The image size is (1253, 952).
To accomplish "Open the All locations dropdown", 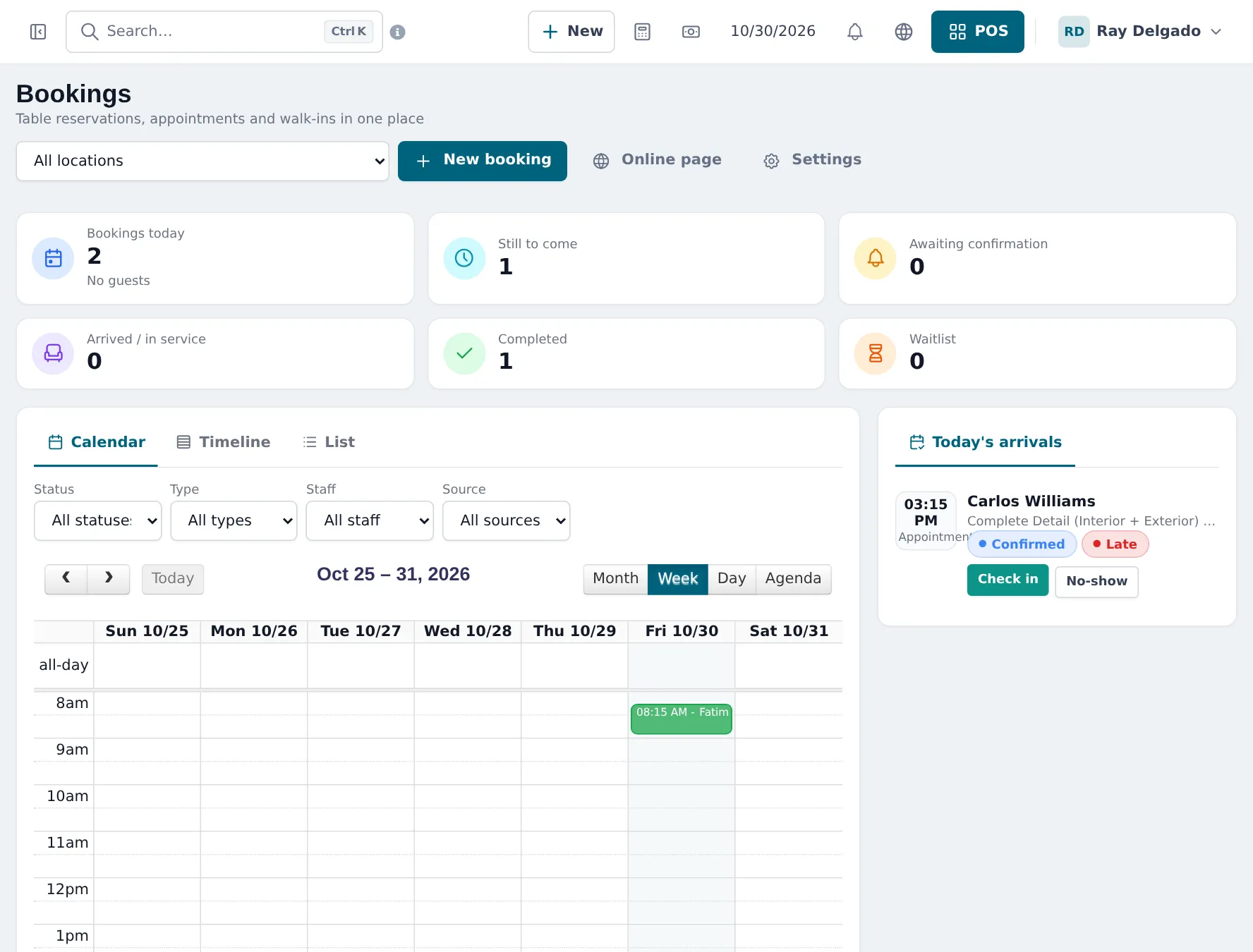I will pos(202,161).
